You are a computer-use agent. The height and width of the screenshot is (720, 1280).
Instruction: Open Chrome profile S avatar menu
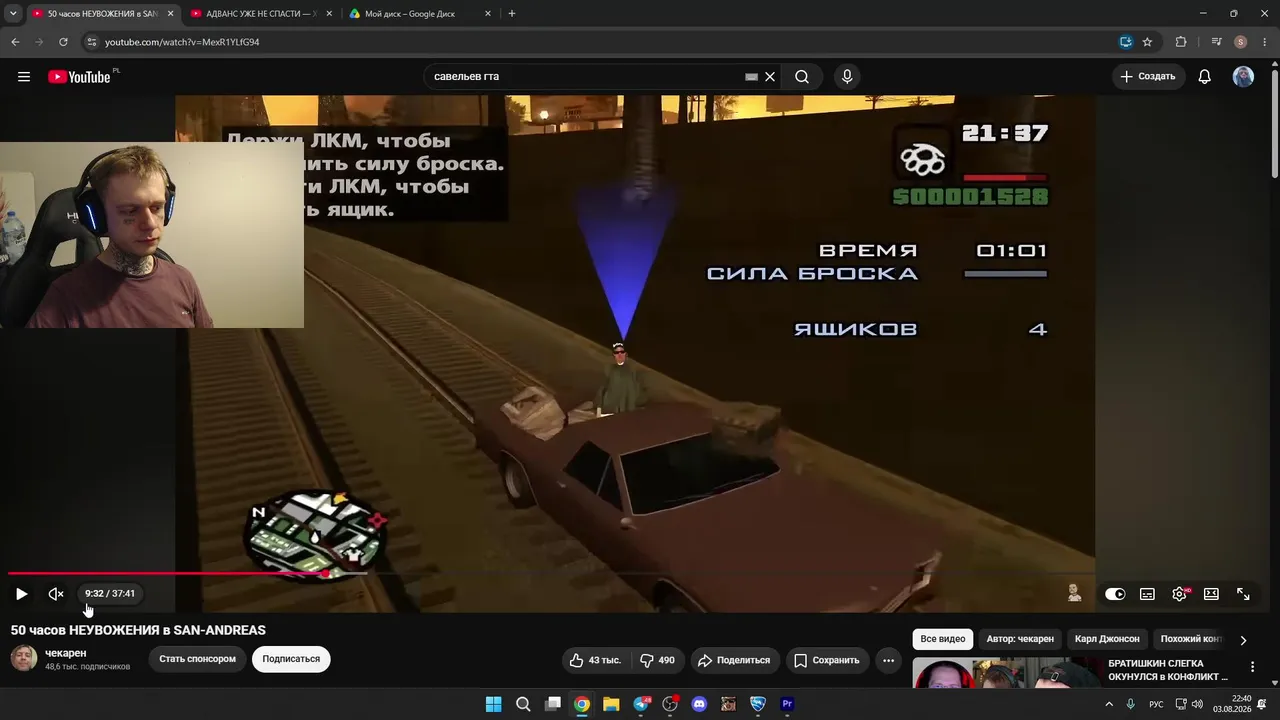pos(1241,42)
